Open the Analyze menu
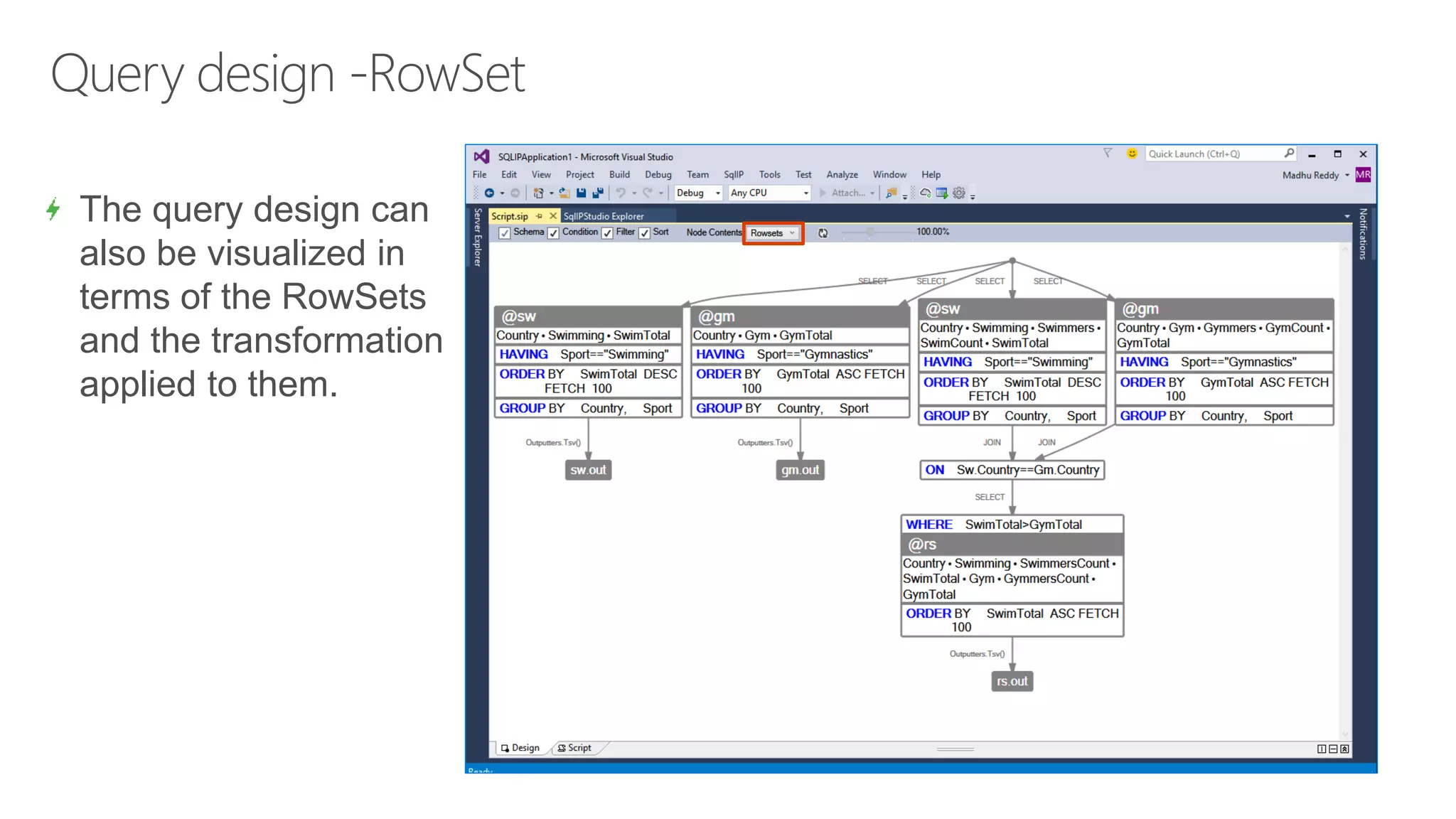This screenshot has height=819, width=1456. click(x=842, y=174)
